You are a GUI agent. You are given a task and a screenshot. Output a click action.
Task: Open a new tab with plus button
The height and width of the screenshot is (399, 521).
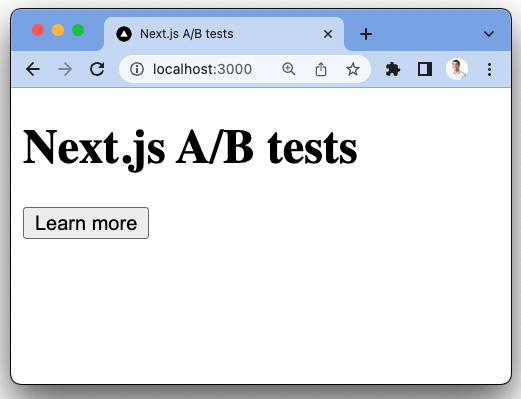366,34
